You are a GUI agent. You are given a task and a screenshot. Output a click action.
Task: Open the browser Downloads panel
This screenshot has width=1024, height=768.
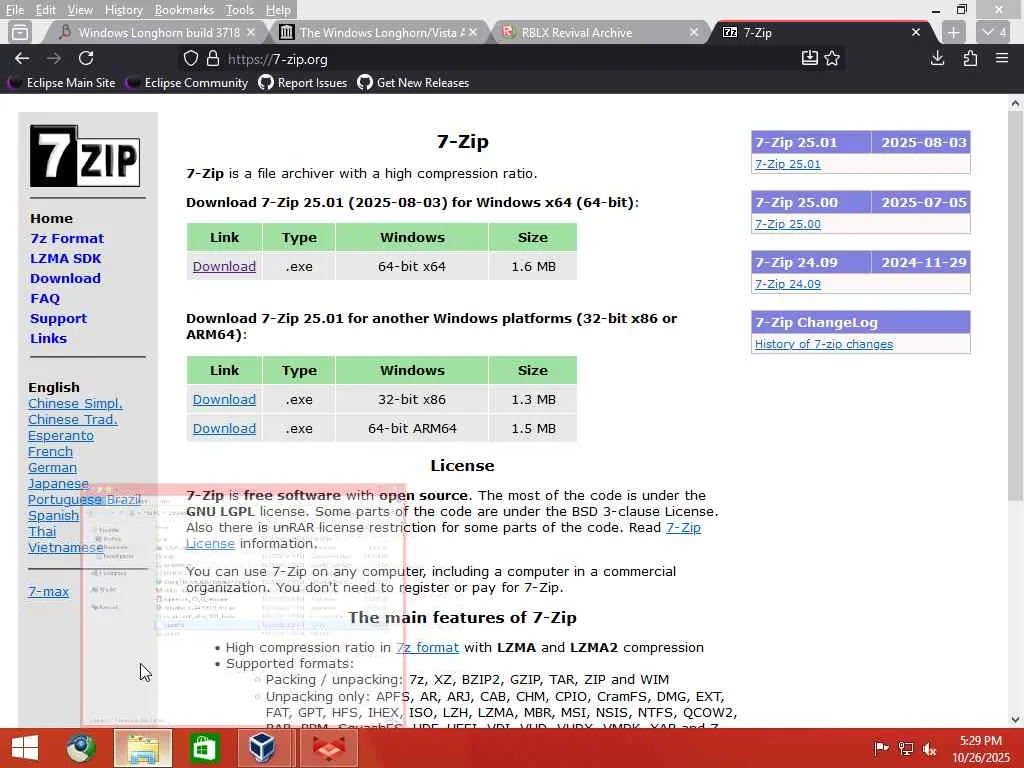937,59
